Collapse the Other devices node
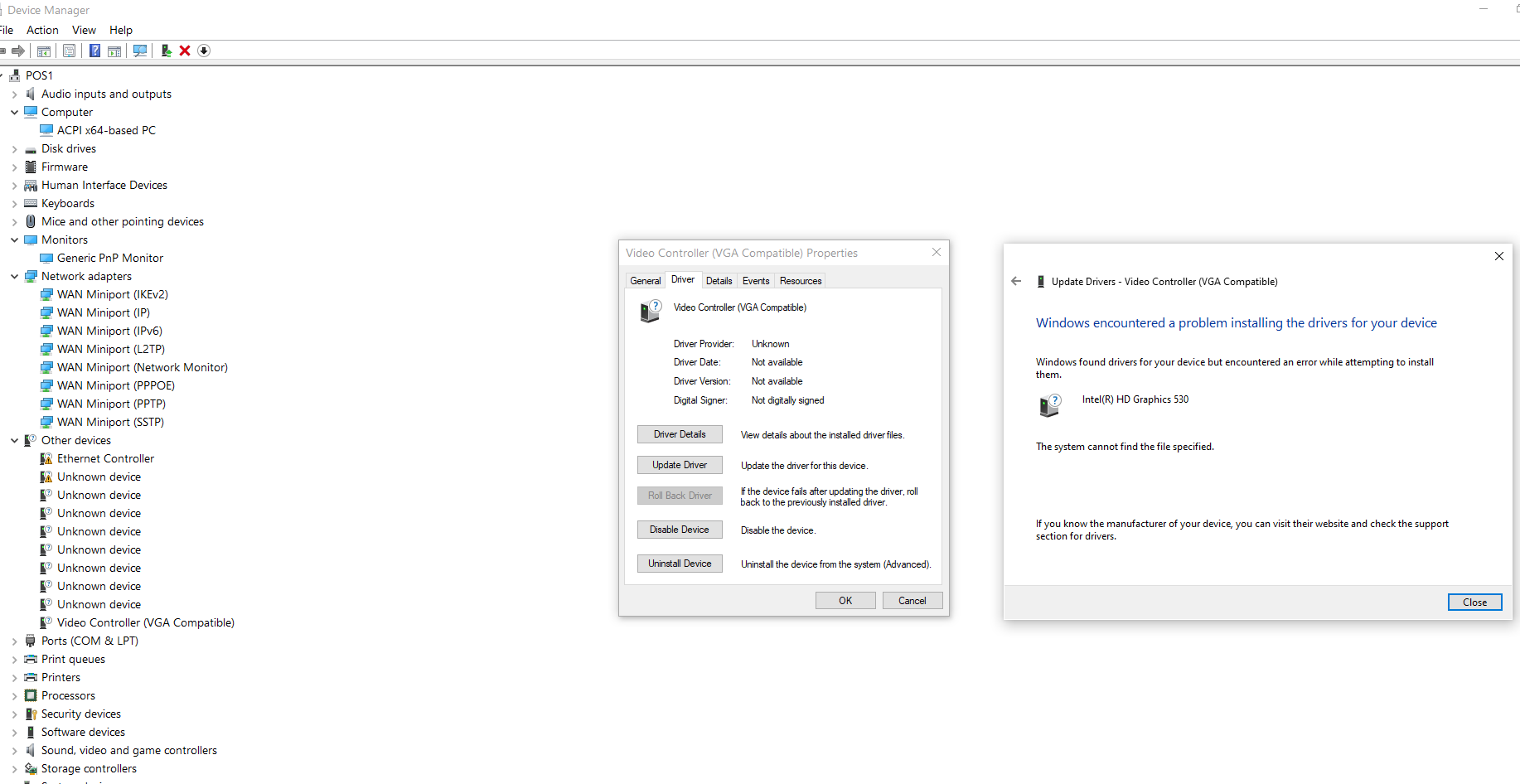 [x=14, y=441]
